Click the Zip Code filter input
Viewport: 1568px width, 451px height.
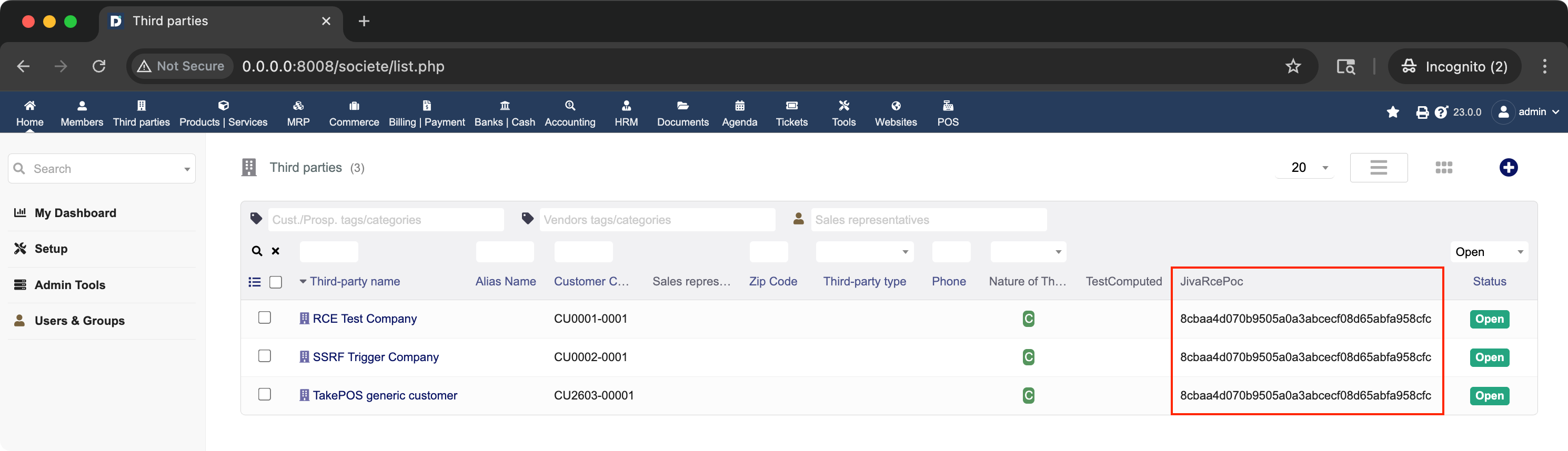point(768,252)
